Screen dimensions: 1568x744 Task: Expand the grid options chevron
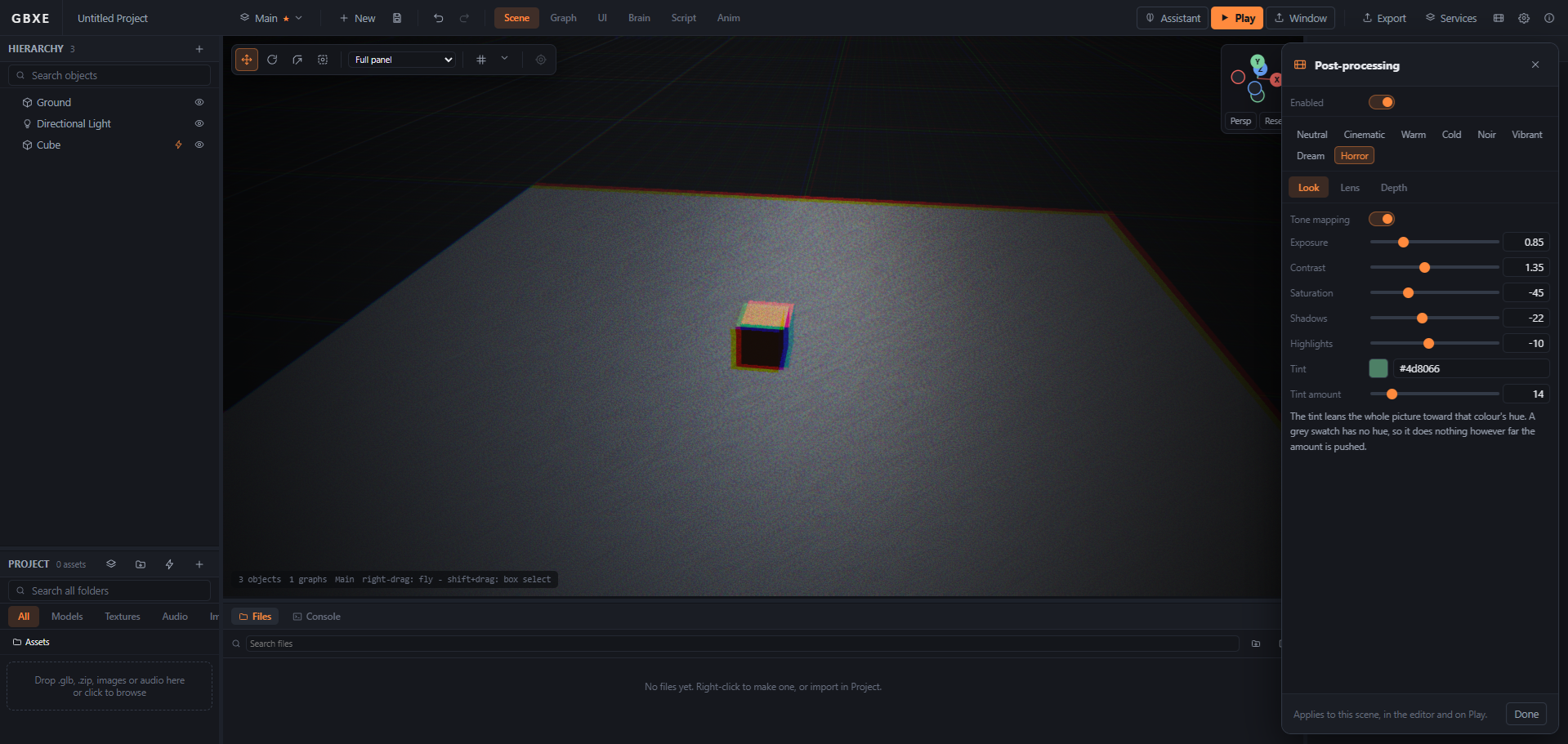(504, 58)
